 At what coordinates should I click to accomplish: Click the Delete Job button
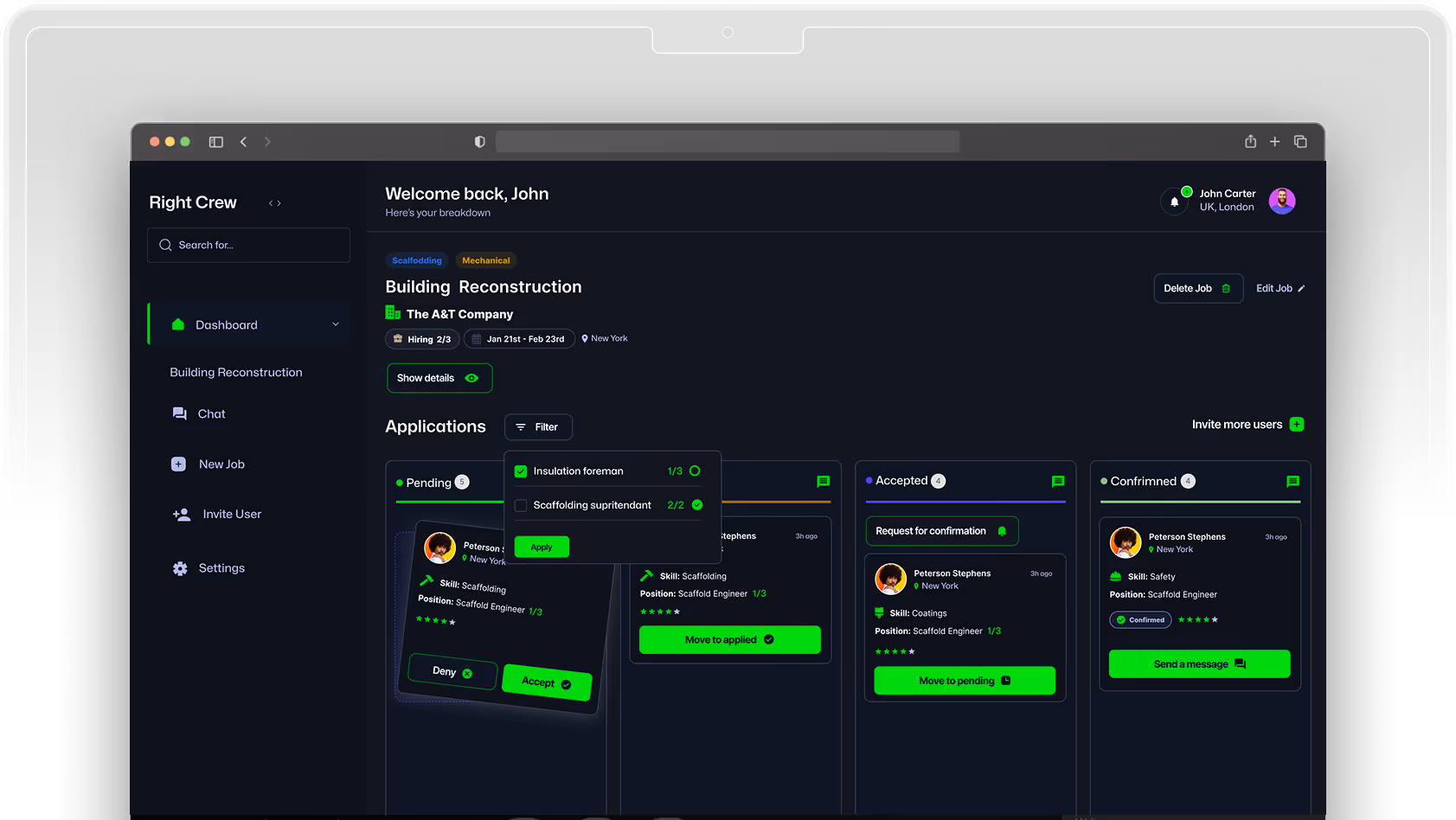coord(1197,289)
